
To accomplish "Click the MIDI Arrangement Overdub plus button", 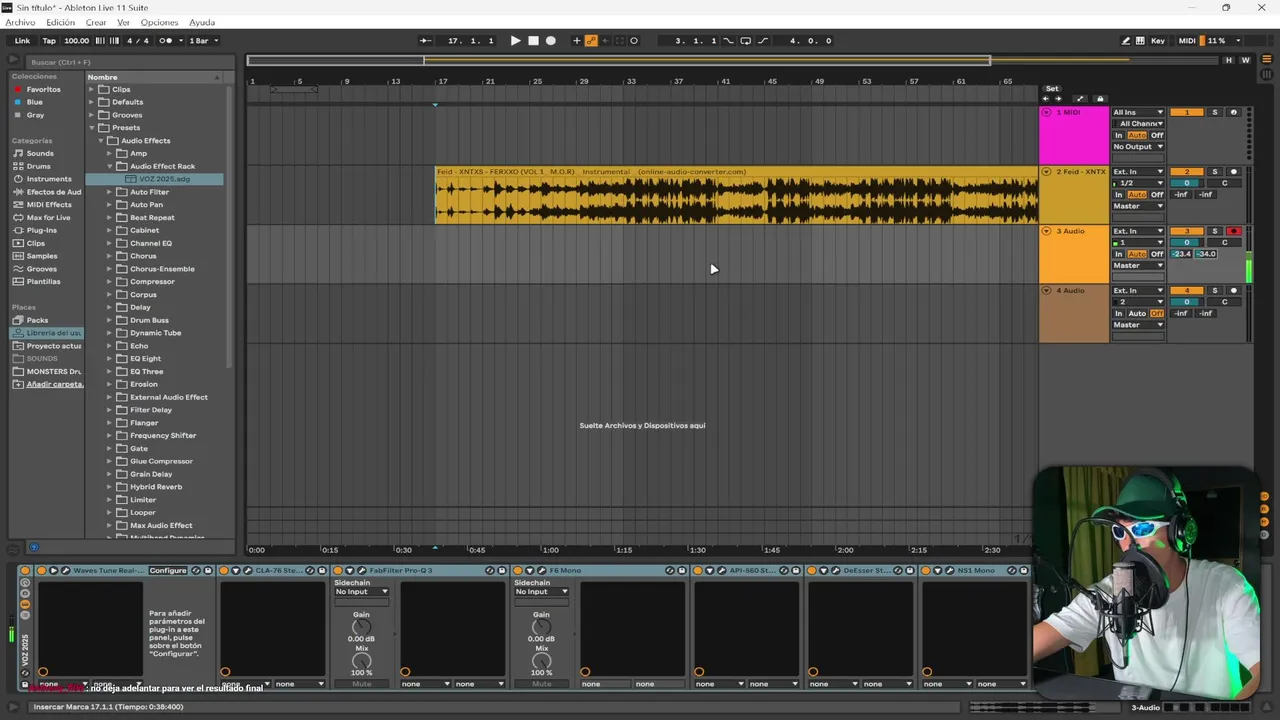I will coord(576,41).
